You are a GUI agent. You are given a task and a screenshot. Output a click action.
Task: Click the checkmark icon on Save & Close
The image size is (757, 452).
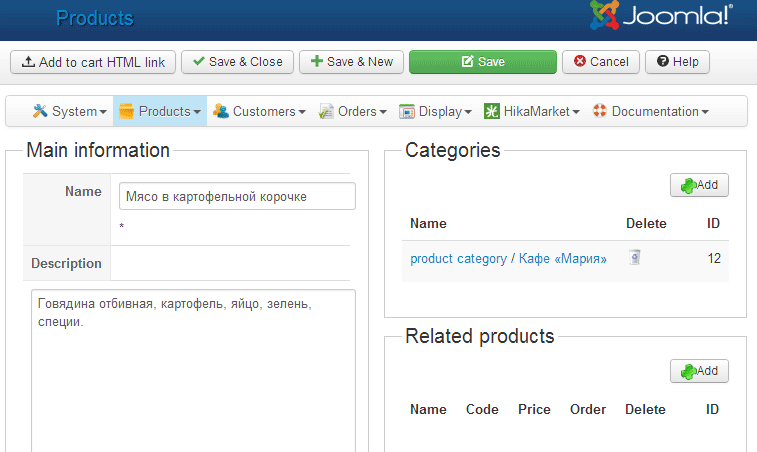tap(198, 61)
